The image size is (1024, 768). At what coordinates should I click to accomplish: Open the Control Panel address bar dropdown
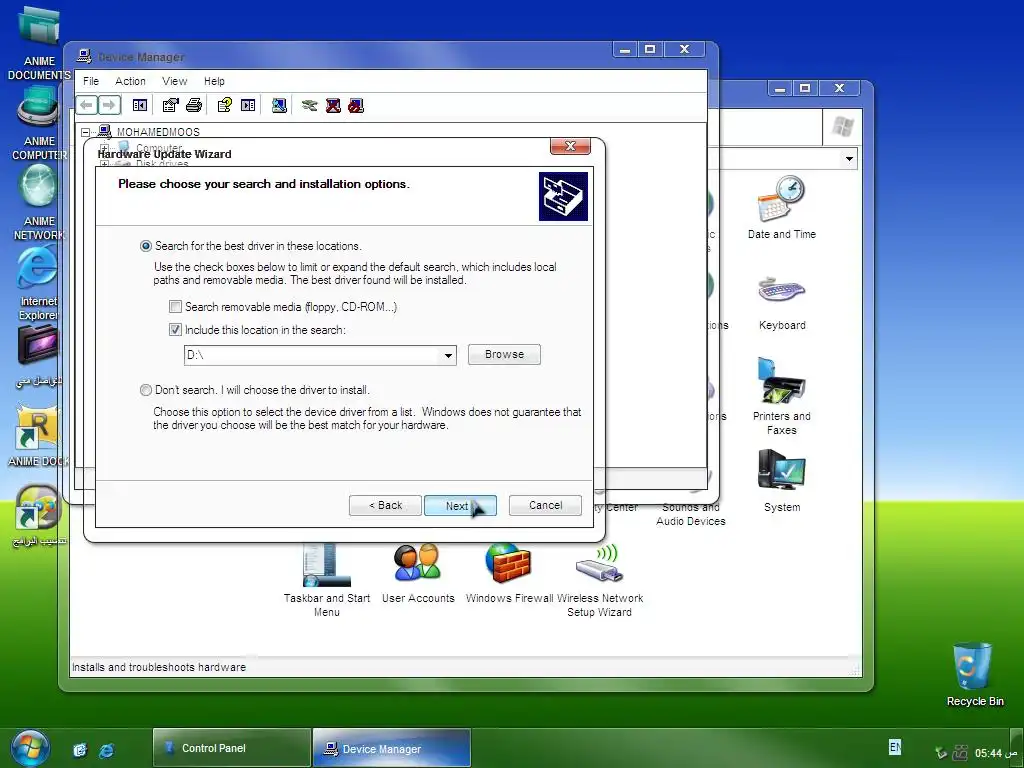[849, 159]
